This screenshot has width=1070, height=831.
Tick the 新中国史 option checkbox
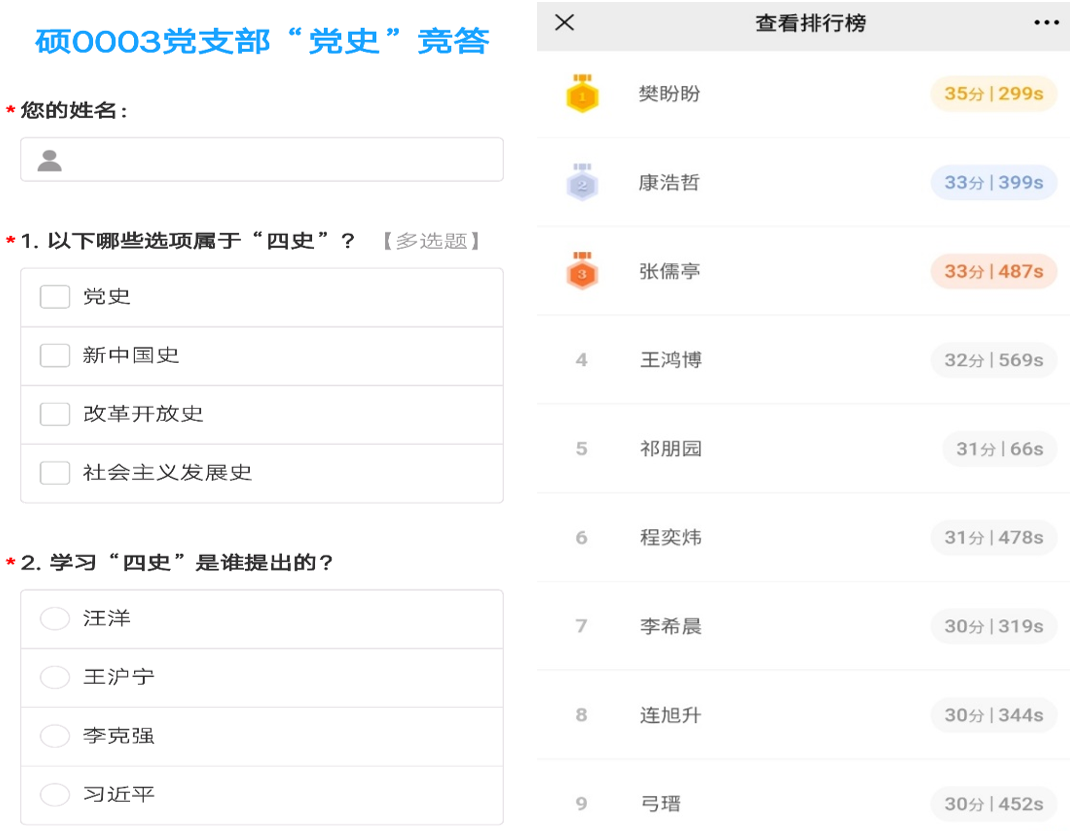coord(55,356)
